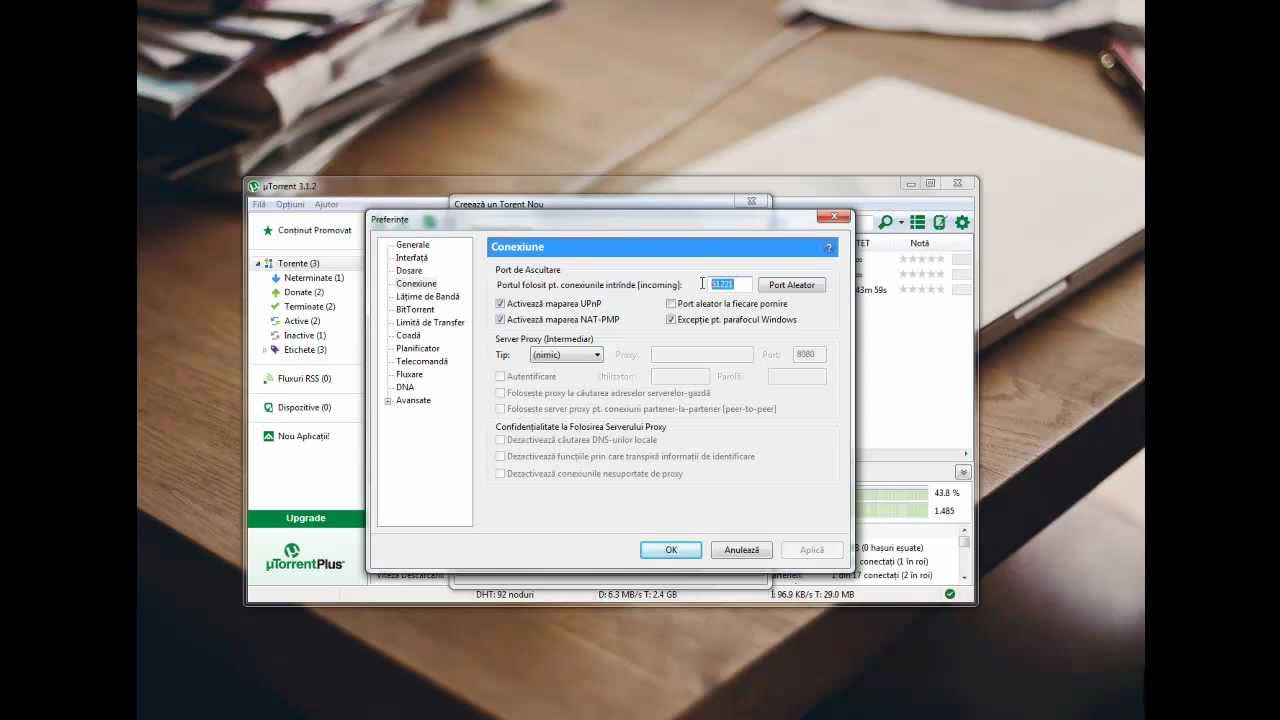Click the Fluxuri RSS feed icon
Image resolution: width=1280 pixels, height=720 pixels.
[268, 379]
